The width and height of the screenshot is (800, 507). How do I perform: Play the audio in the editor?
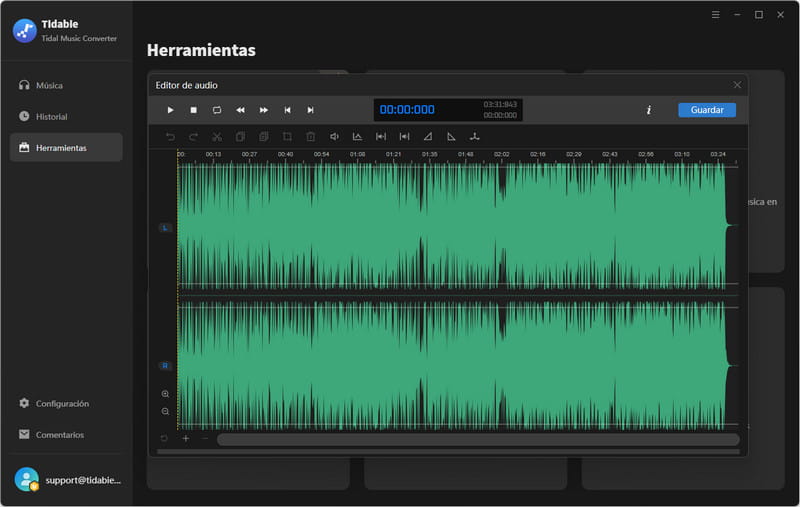170,110
